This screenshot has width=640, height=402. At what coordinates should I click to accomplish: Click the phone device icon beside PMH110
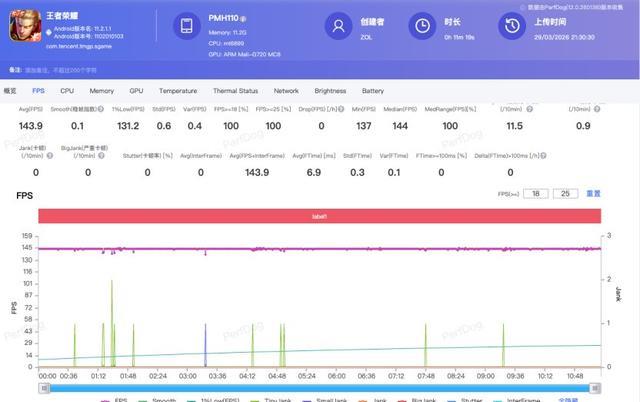click(187, 28)
